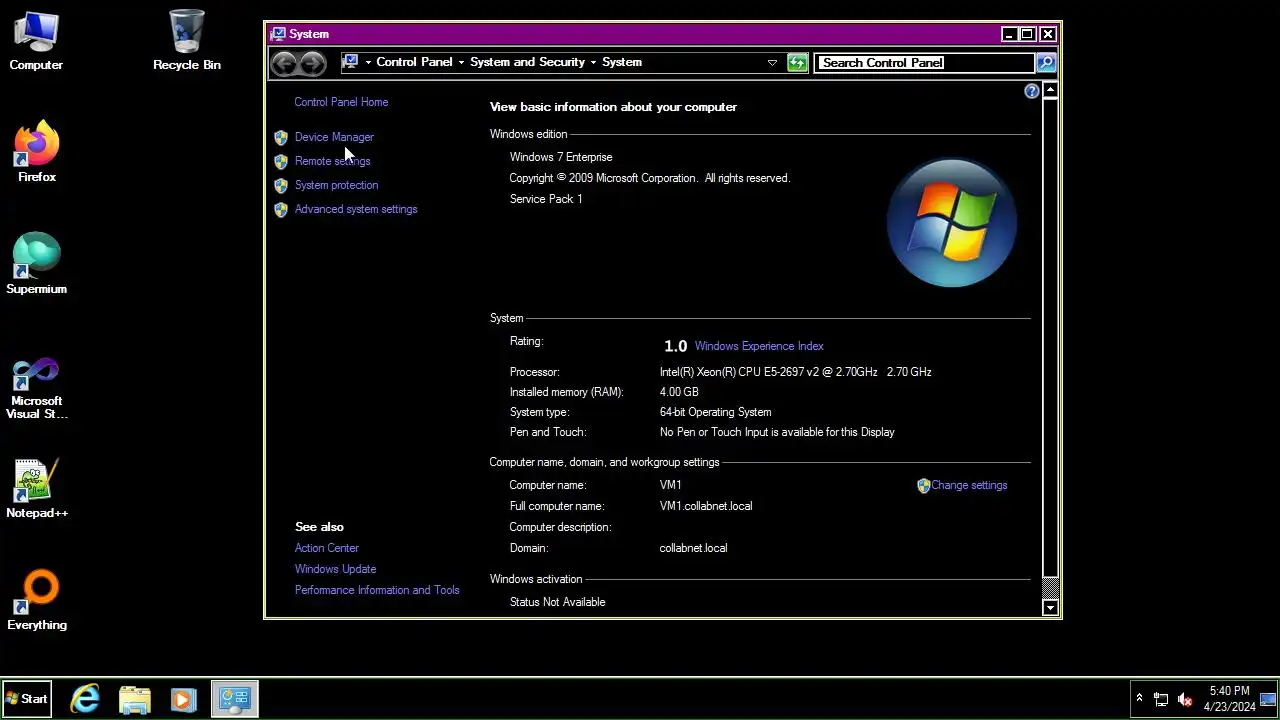This screenshot has width=1280, height=720.
Task: Click Change settings for computer name
Action: [969, 485]
